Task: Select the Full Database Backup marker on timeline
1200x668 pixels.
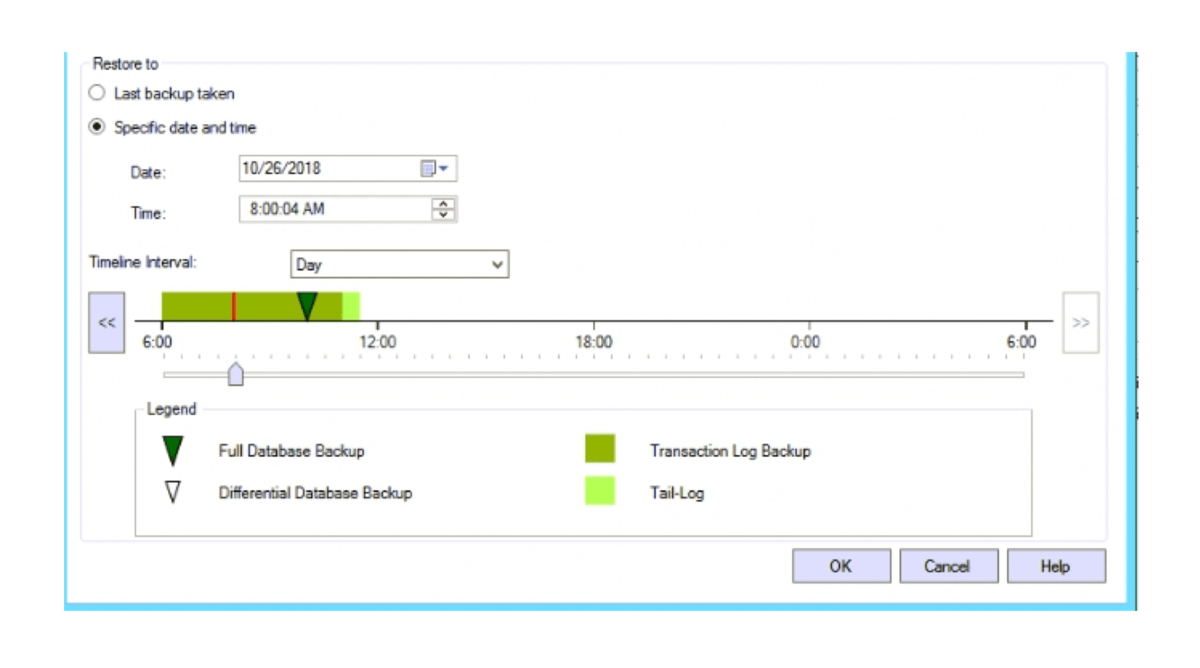Action: (306, 303)
